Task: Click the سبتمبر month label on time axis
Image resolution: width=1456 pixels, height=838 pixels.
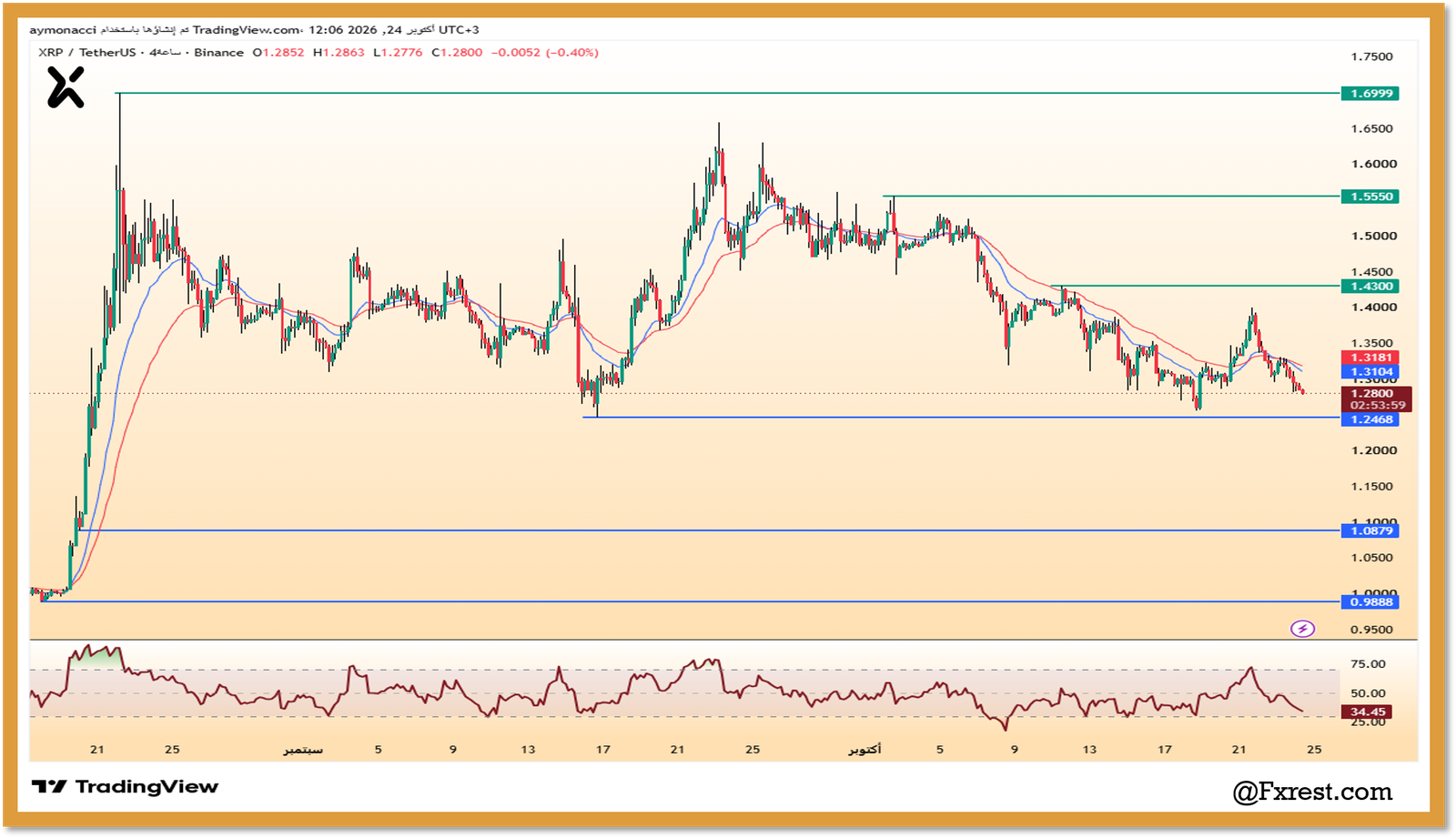Action: [x=303, y=750]
